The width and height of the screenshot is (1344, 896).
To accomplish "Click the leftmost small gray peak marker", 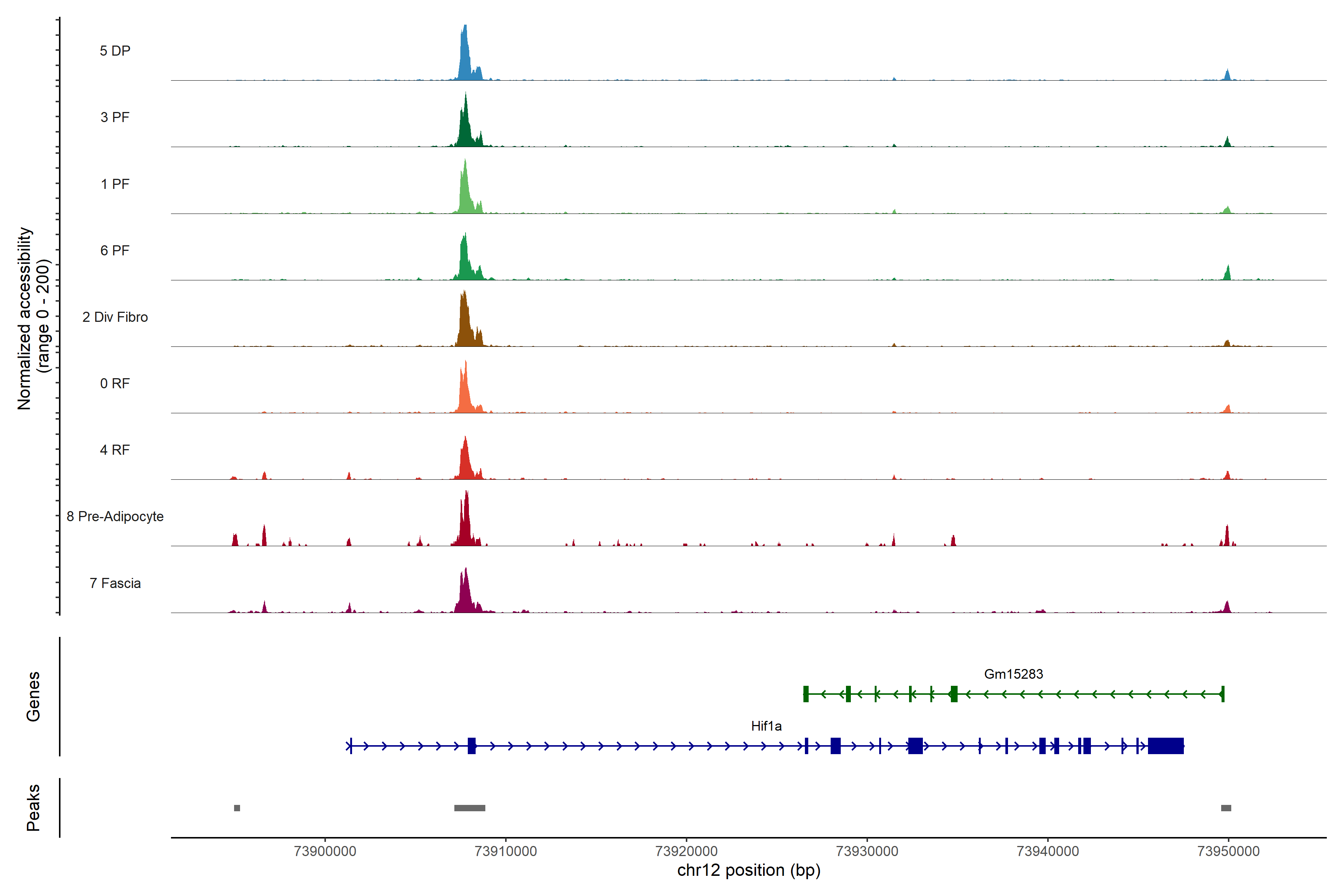I will click(x=237, y=808).
